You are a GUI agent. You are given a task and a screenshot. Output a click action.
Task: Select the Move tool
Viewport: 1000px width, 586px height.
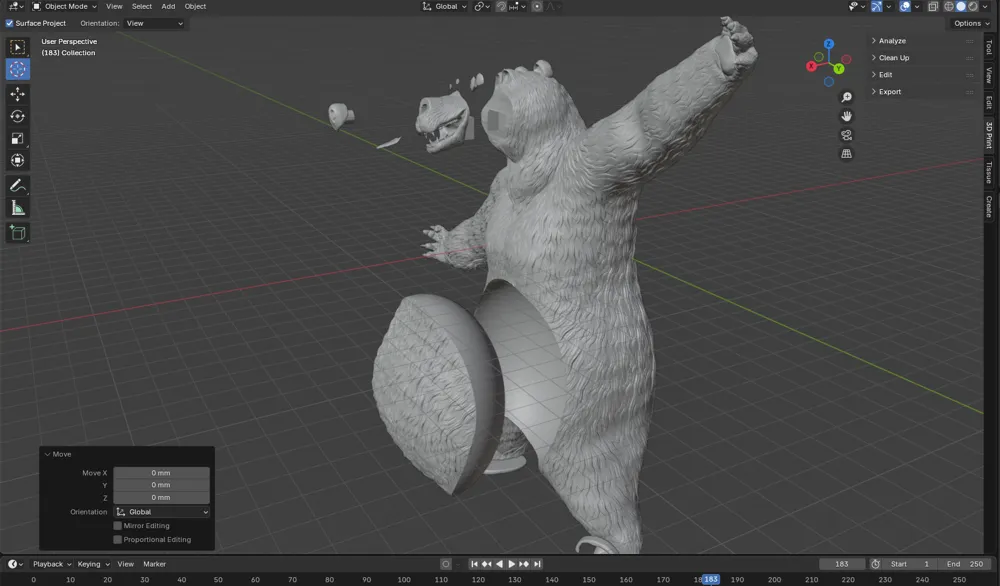click(16, 93)
